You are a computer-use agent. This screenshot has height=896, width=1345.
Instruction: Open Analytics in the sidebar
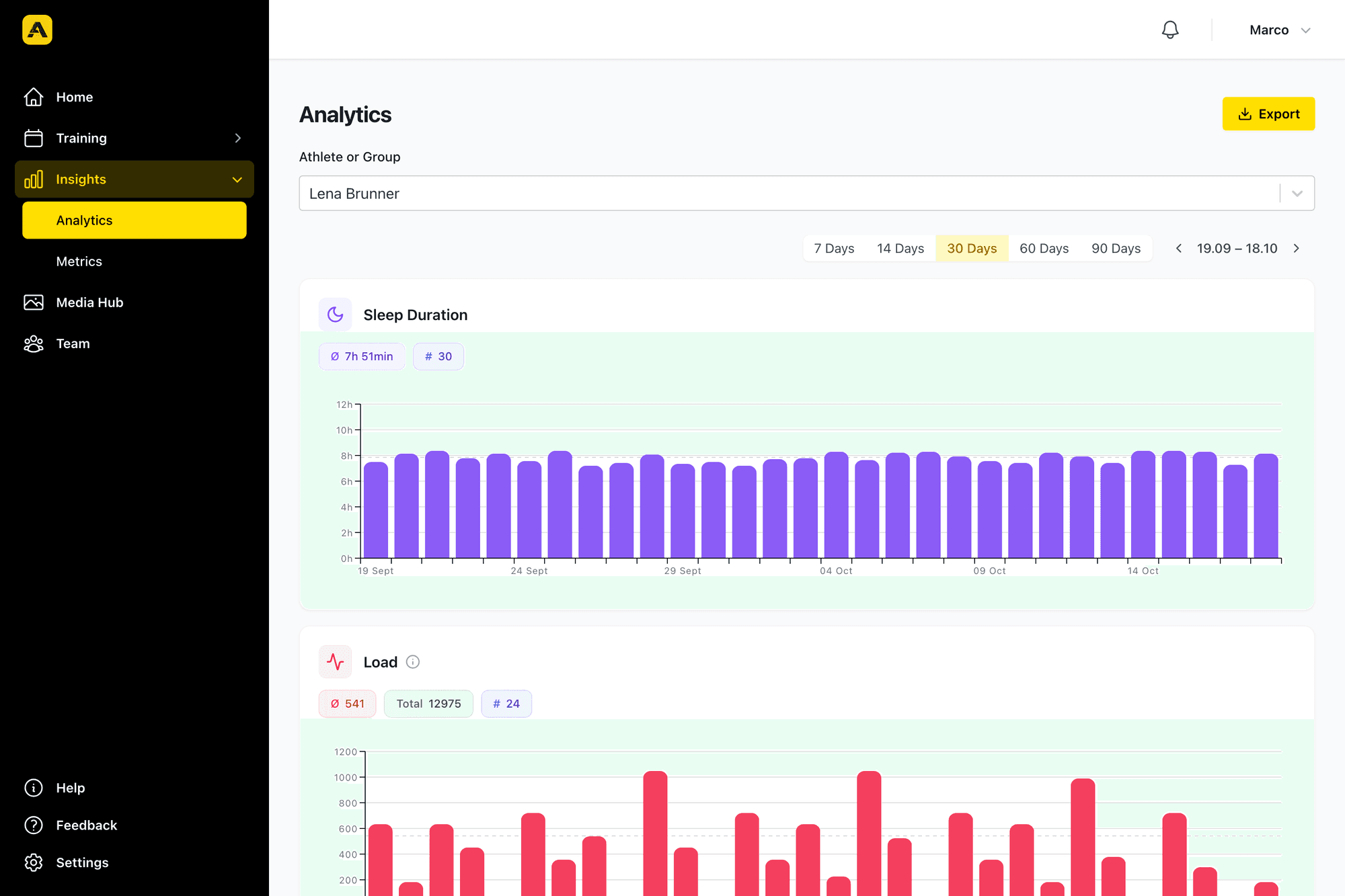tap(134, 220)
